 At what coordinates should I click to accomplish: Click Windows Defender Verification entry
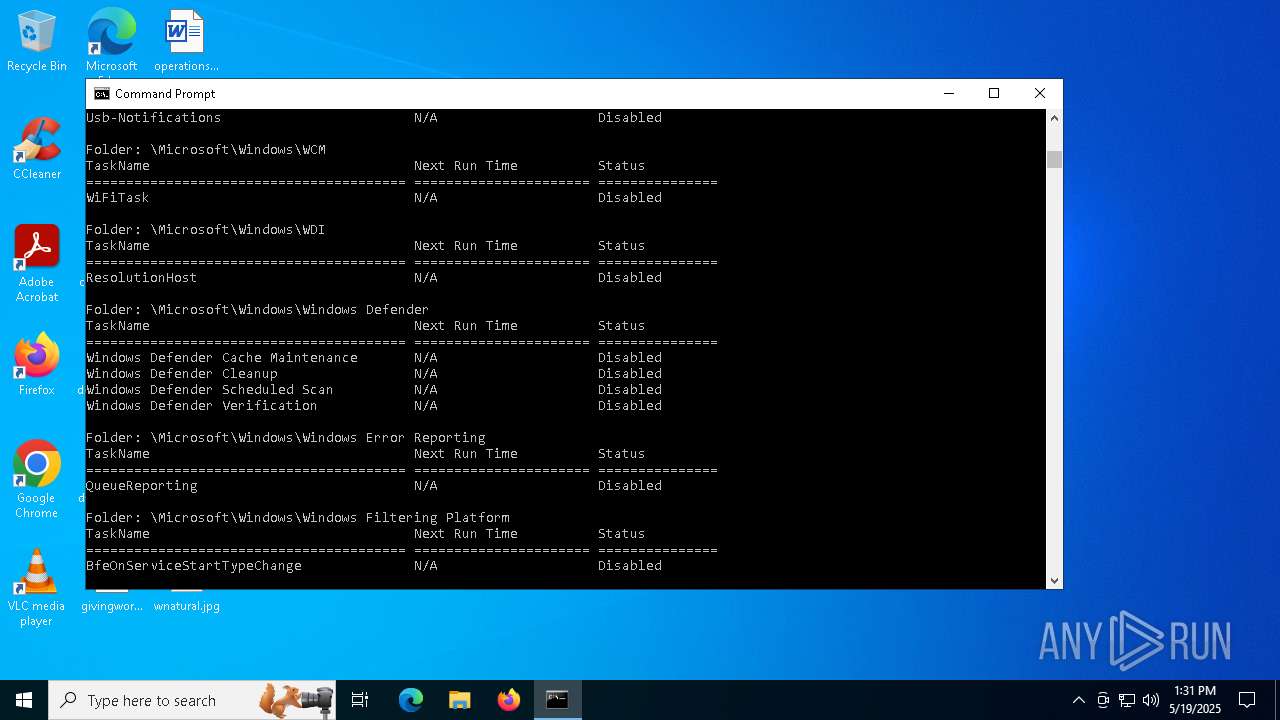[201, 406]
